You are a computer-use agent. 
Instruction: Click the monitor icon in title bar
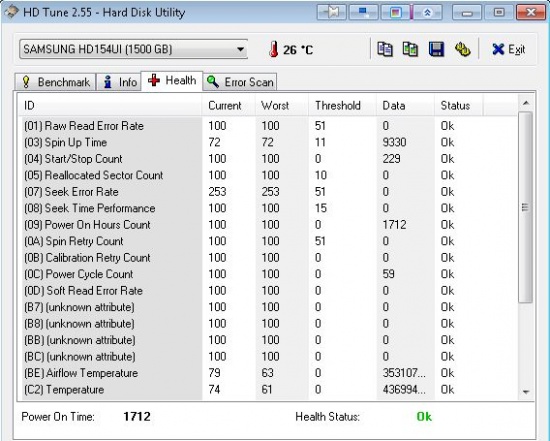coord(363,13)
